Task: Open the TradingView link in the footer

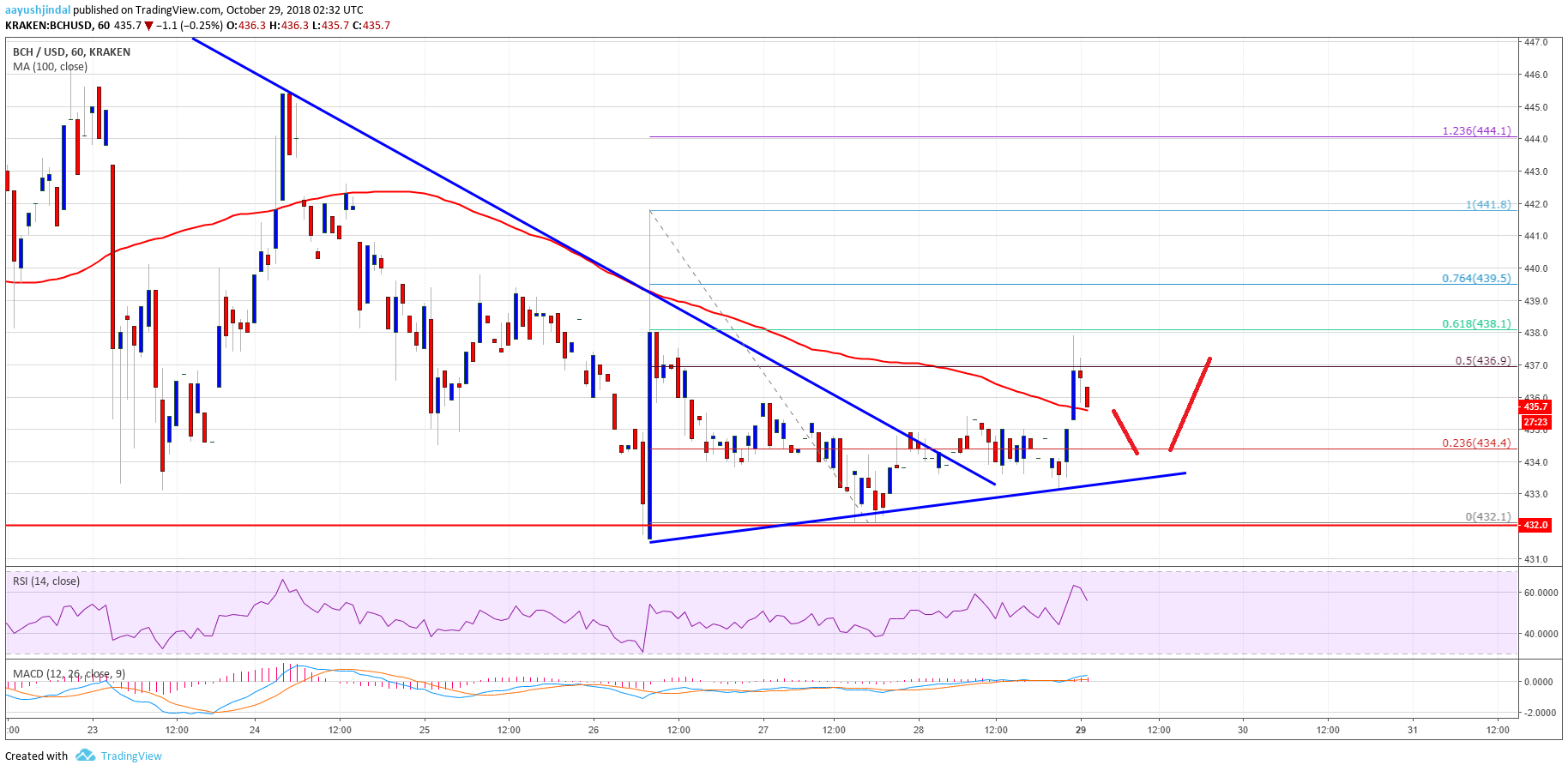Action: click(130, 756)
